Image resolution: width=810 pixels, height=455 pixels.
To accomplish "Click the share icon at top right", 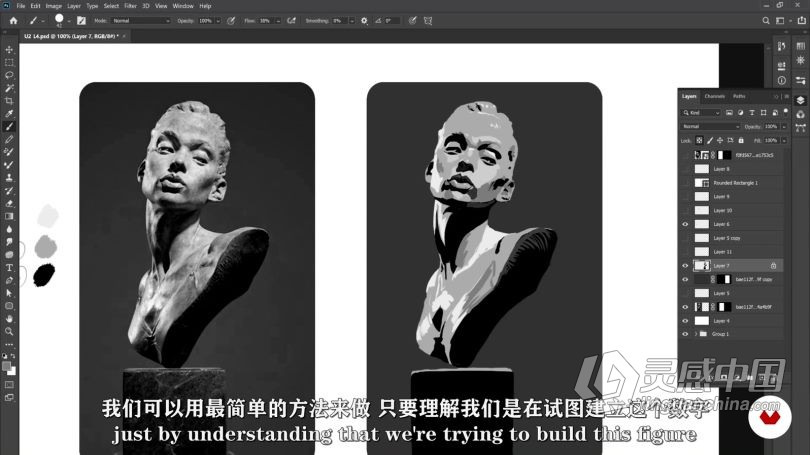I will pos(801,21).
